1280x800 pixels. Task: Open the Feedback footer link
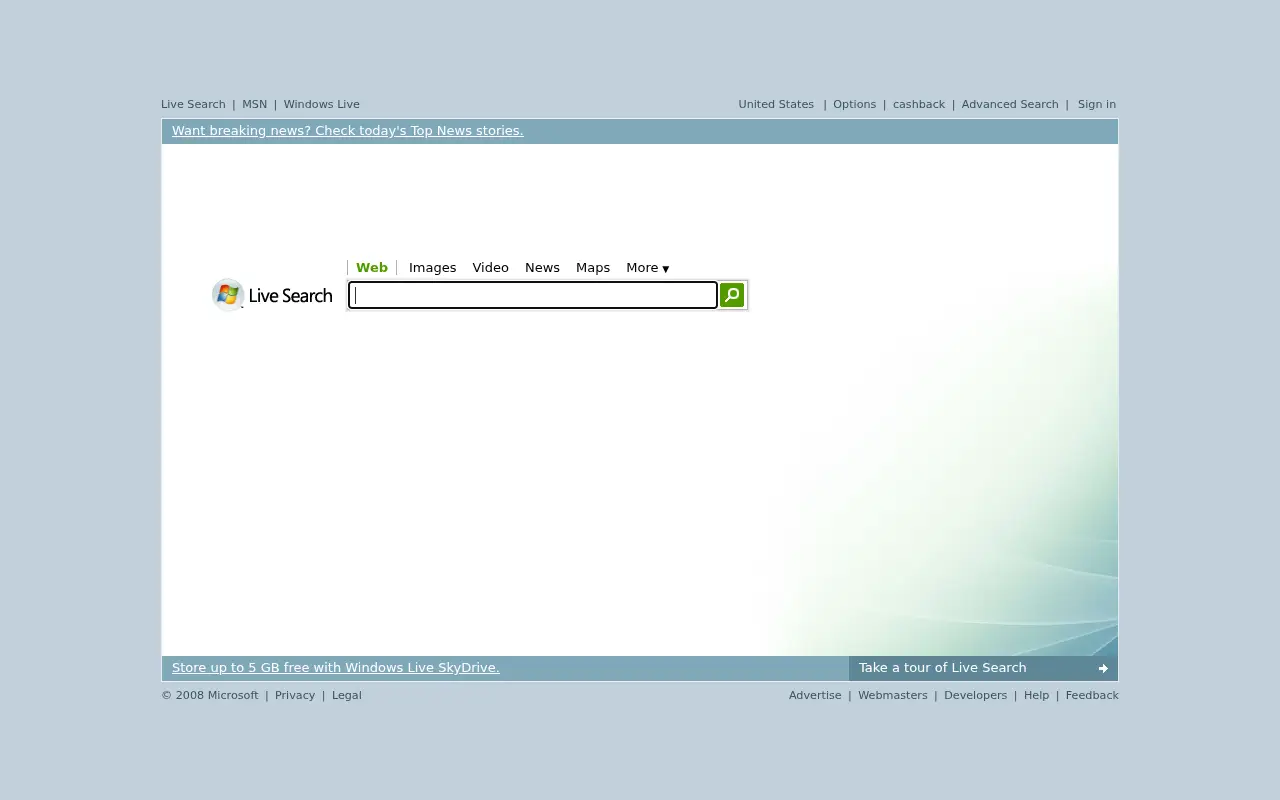(1092, 695)
